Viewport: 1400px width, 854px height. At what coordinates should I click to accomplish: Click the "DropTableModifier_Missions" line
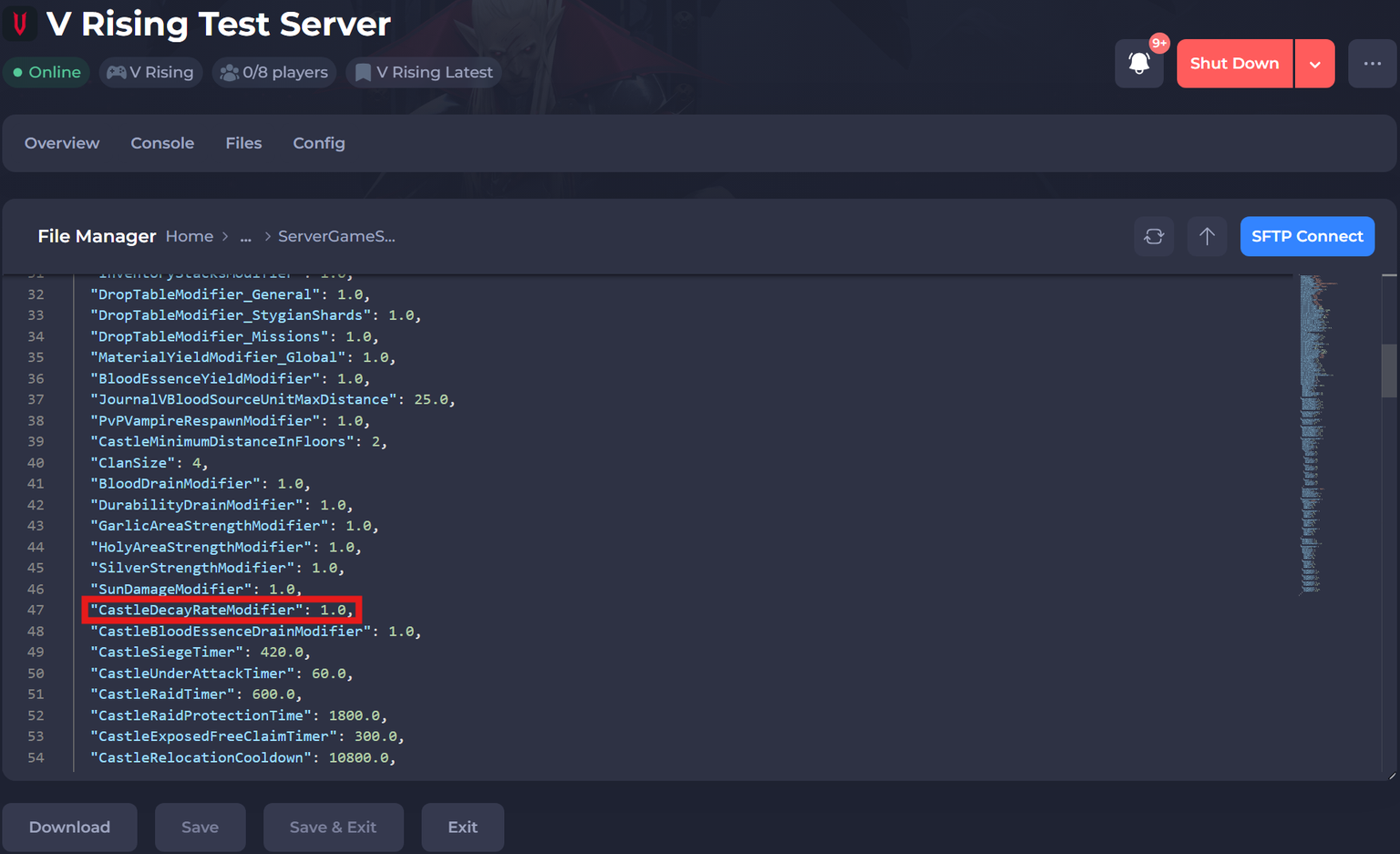[x=235, y=336]
